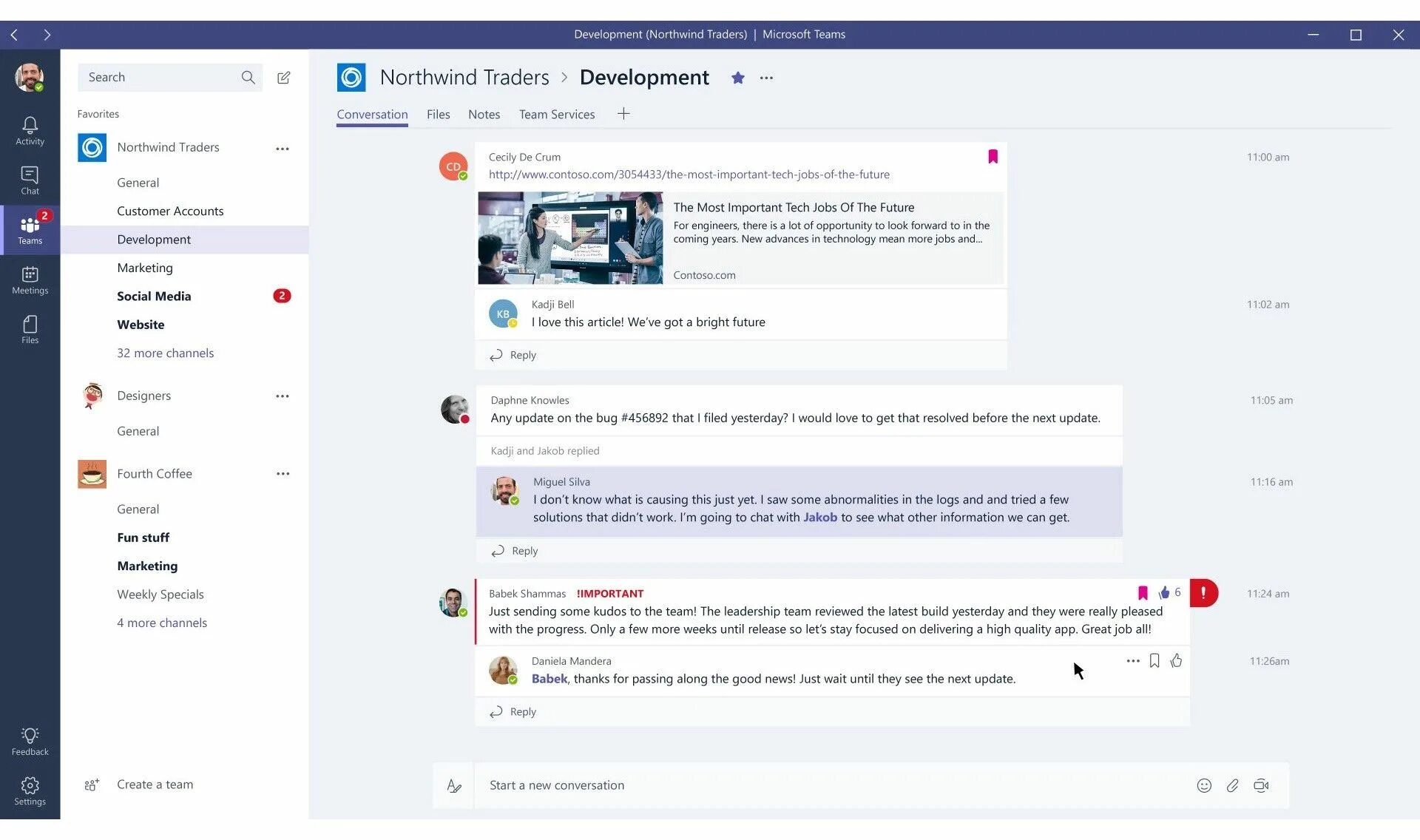Select the Fun stuff channel
This screenshot has width=1420, height=840.
[184, 537]
